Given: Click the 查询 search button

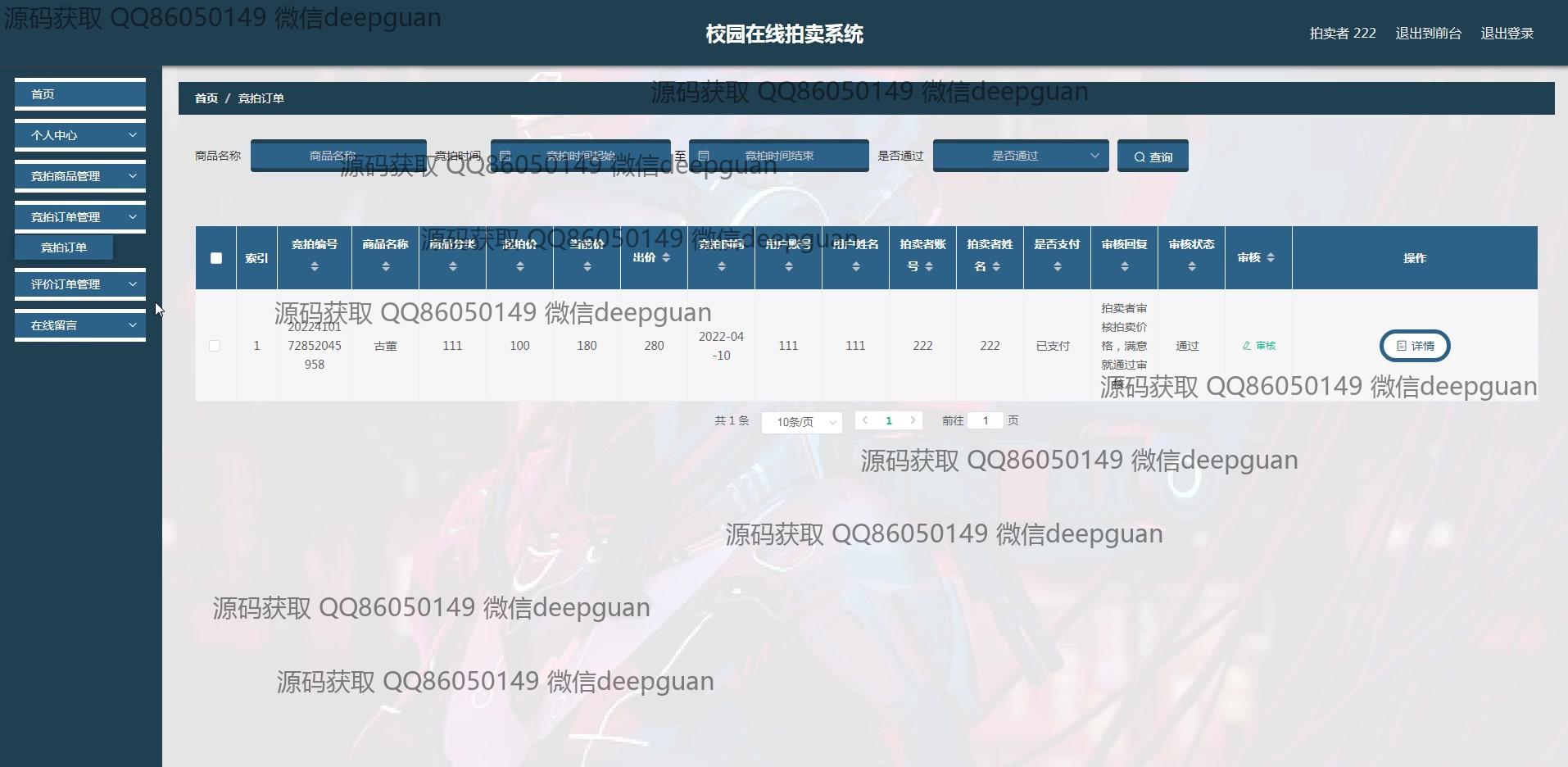Looking at the screenshot, I should 1153,157.
